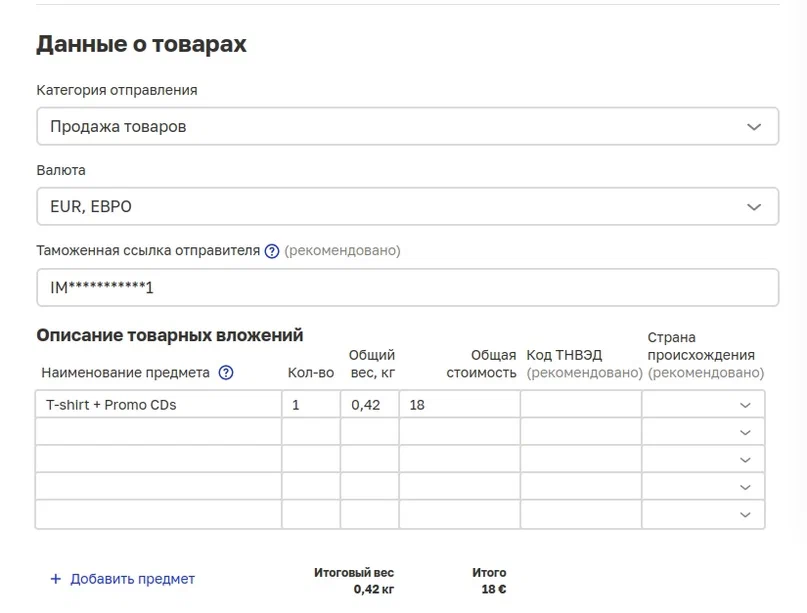
Task: Click total cost field showing 18
Action: (x=459, y=405)
